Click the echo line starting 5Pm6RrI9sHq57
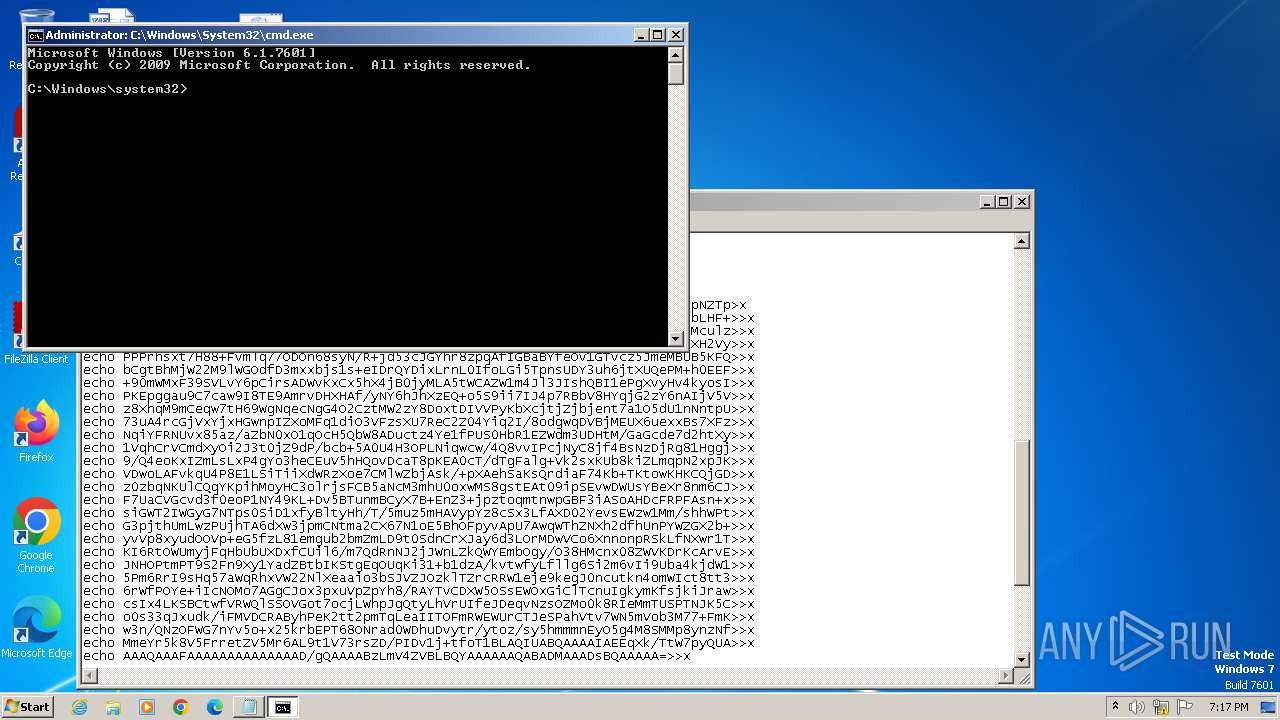 419,578
